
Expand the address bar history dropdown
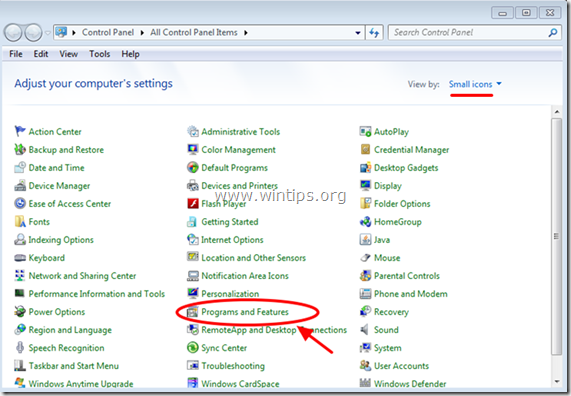click(x=358, y=33)
